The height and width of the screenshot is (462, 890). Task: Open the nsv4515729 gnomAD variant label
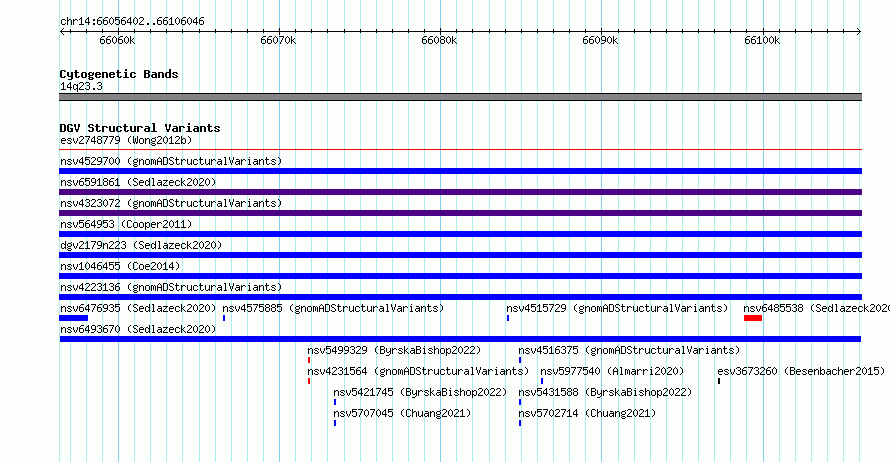point(617,308)
